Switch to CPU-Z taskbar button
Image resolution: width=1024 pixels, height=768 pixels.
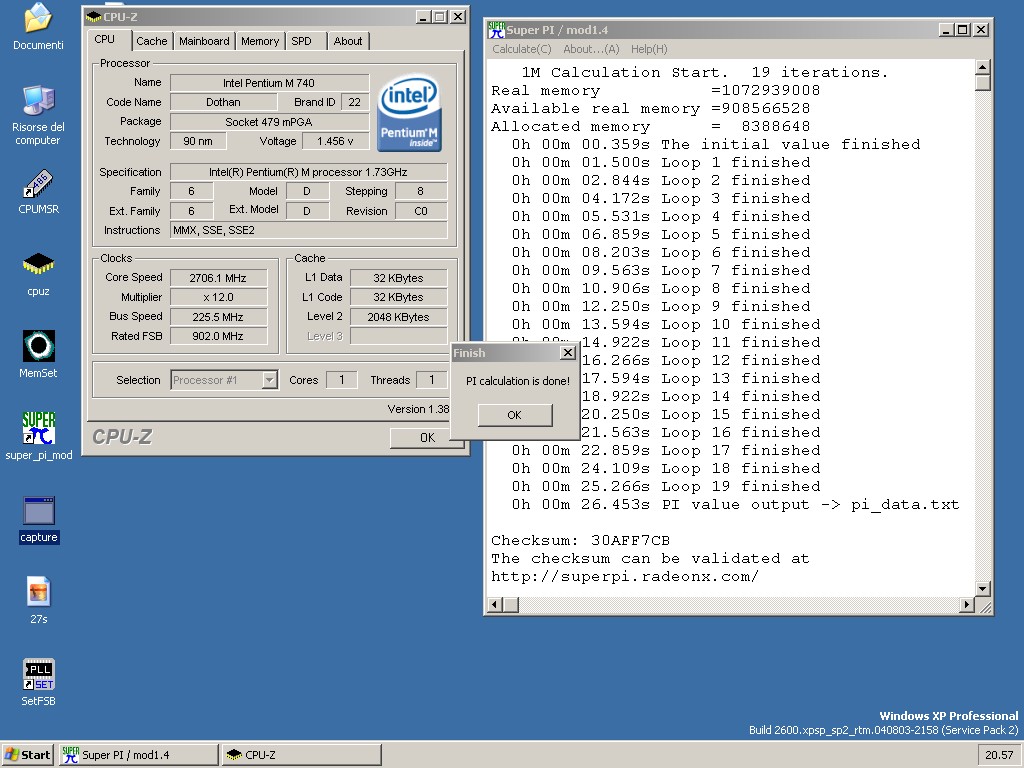click(301, 754)
